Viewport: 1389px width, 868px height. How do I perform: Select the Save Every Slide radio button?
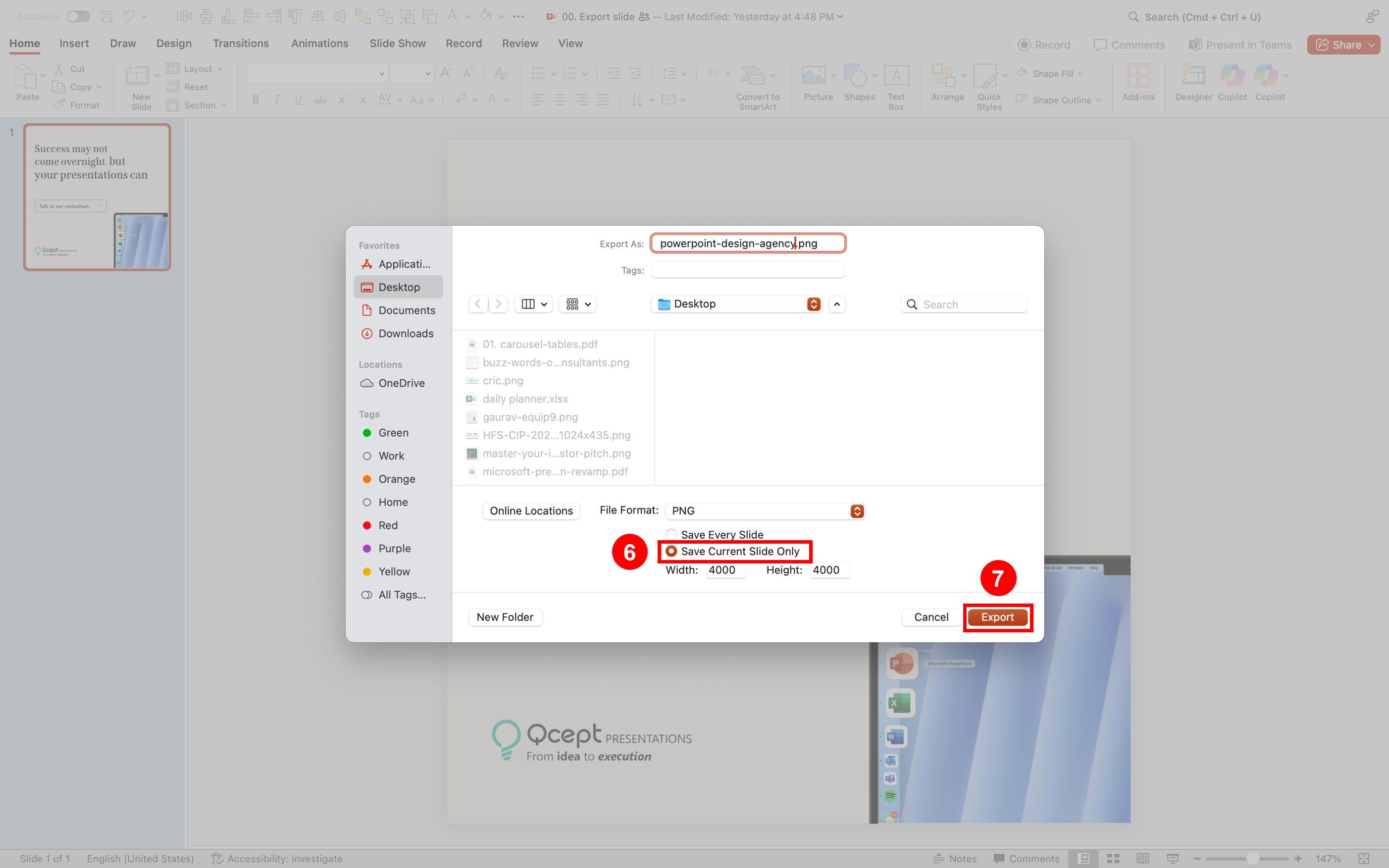[x=671, y=534]
